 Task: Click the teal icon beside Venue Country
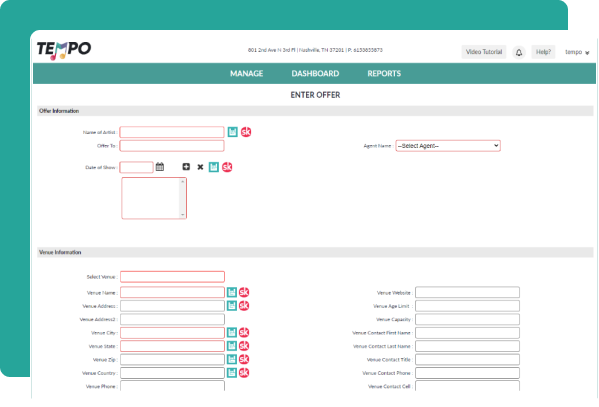pyautogui.click(x=232, y=373)
